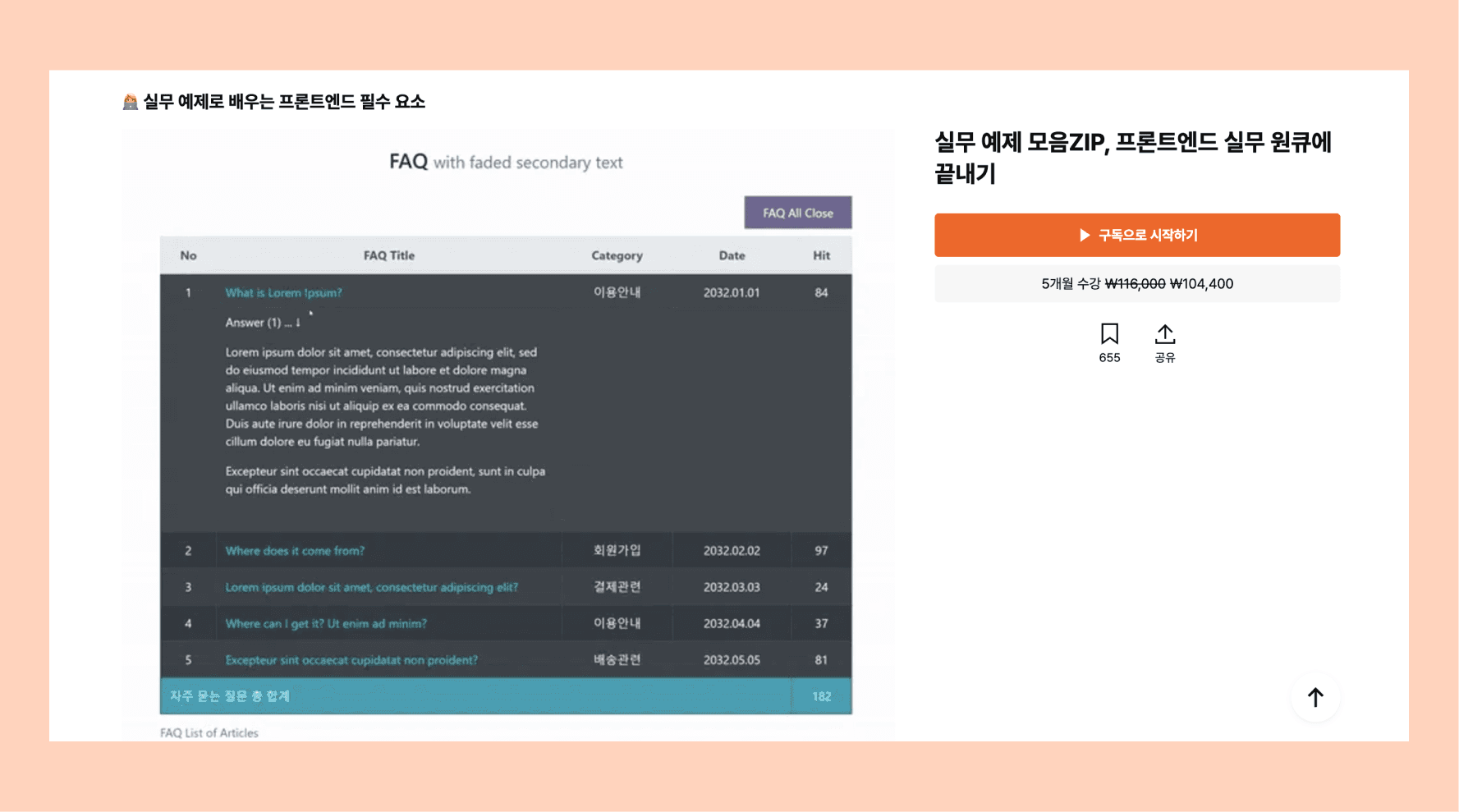Click the category 배송관련 cell
The width and height of the screenshot is (1459, 812).
(617, 660)
